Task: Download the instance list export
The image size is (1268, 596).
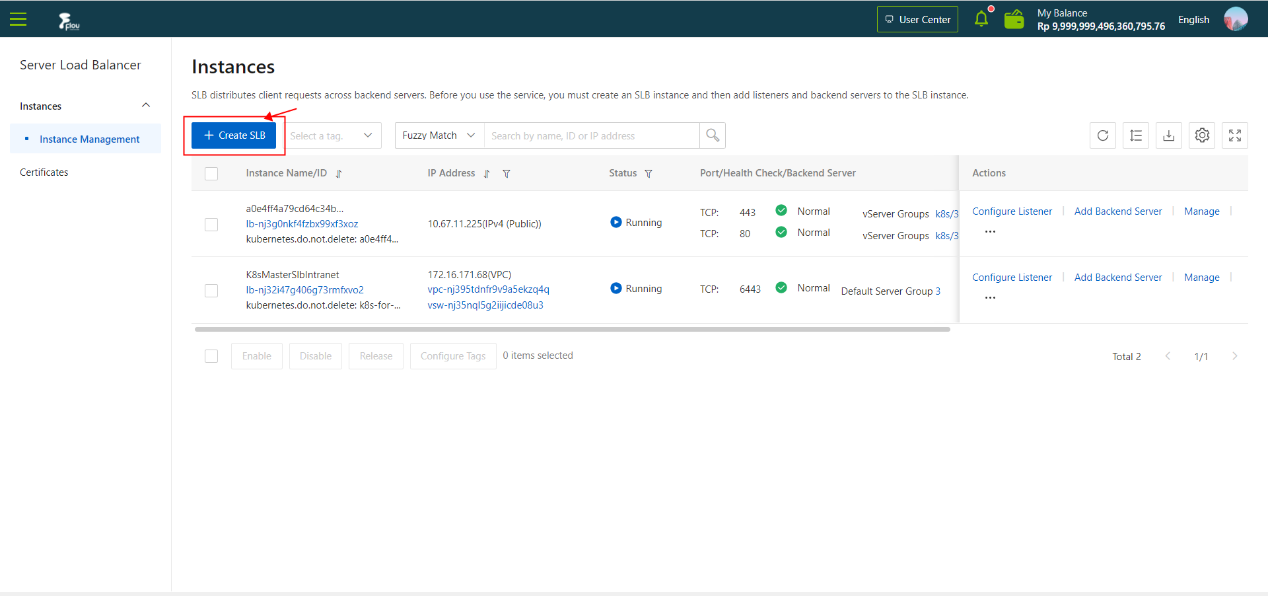Action: pos(1169,135)
